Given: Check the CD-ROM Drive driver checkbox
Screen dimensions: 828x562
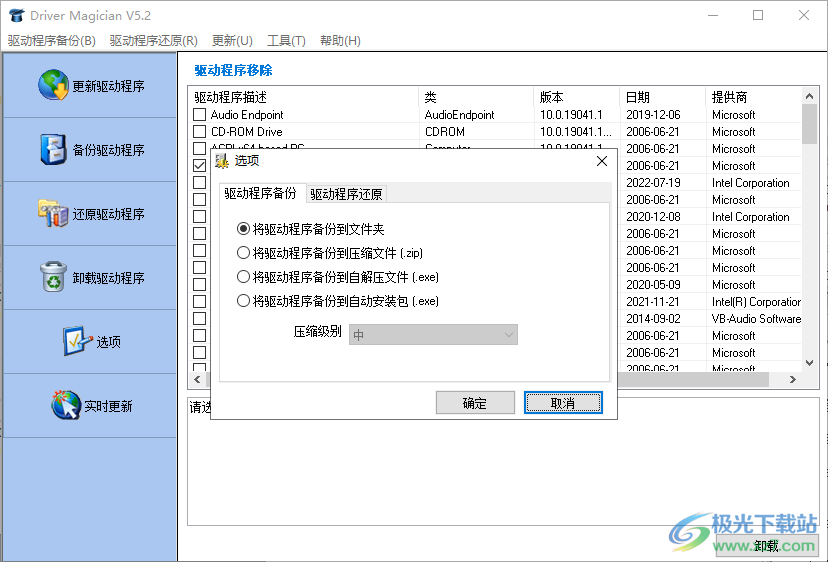Looking at the screenshot, I should (x=200, y=132).
